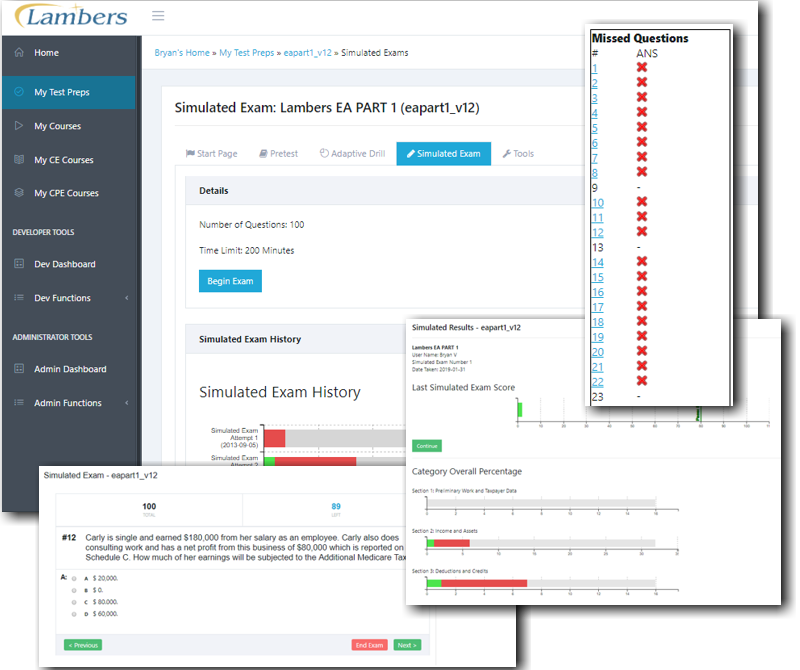Image resolution: width=800 pixels, height=670 pixels.
Task: Click the hamburger menu icon beside Lambers logo
Action: (x=158, y=16)
